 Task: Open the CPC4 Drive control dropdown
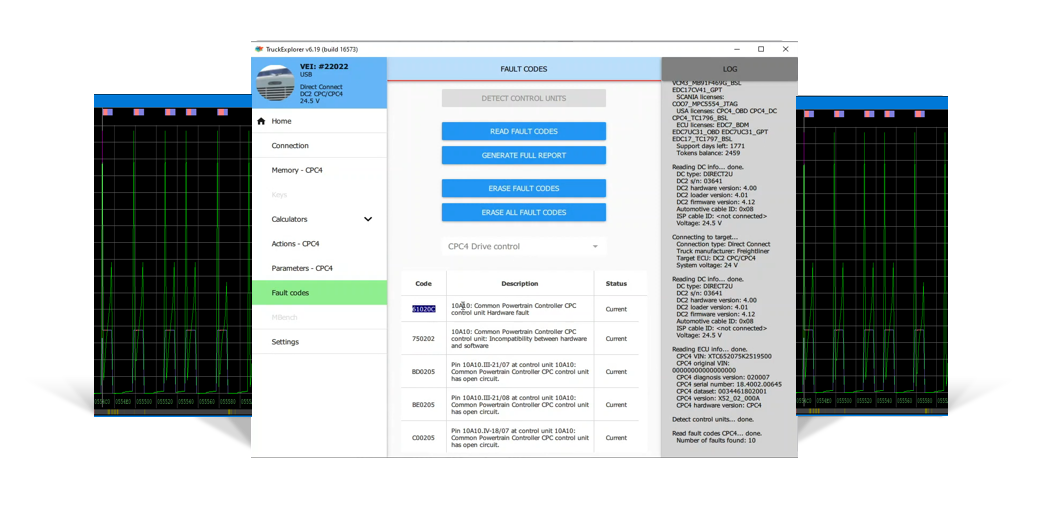523,246
